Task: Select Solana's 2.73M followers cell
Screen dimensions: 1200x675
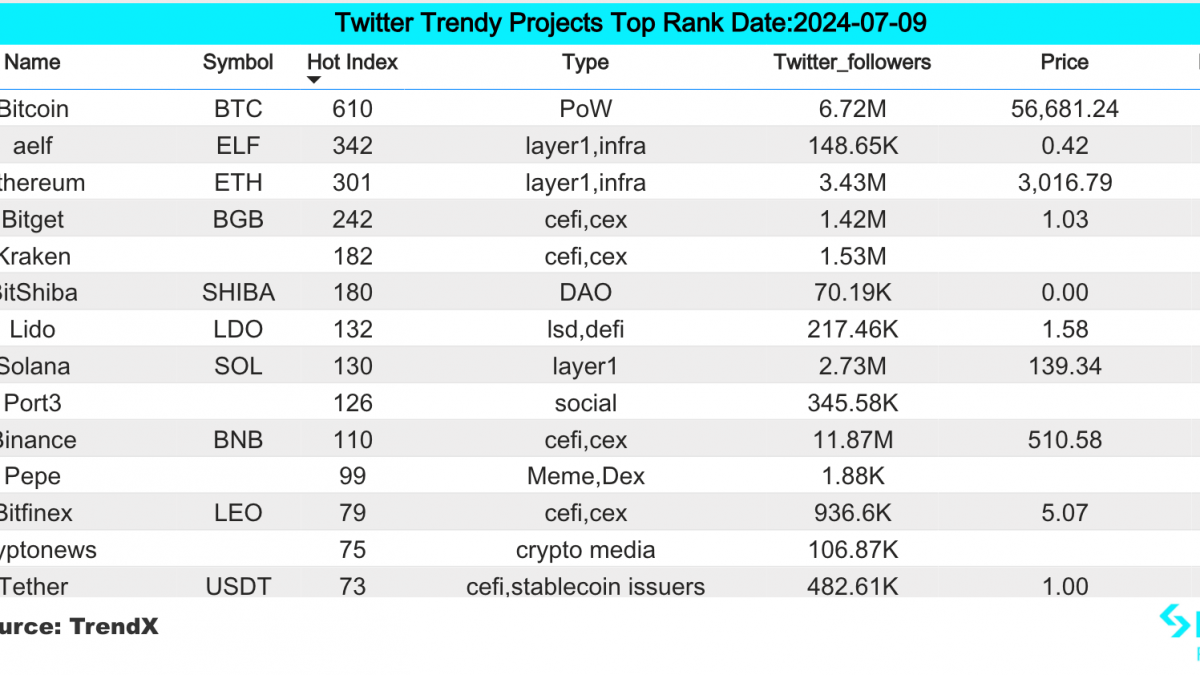Action: click(852, 367)
